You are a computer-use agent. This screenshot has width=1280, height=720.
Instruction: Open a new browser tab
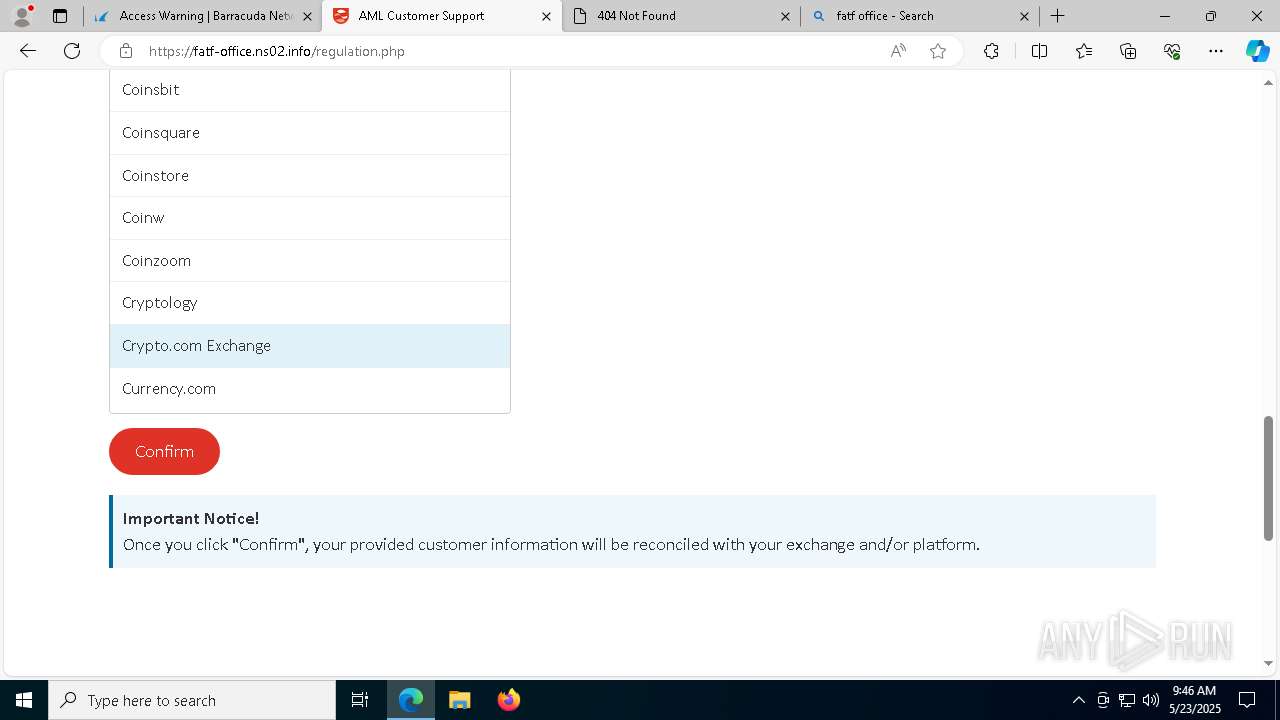[1058, 16]
